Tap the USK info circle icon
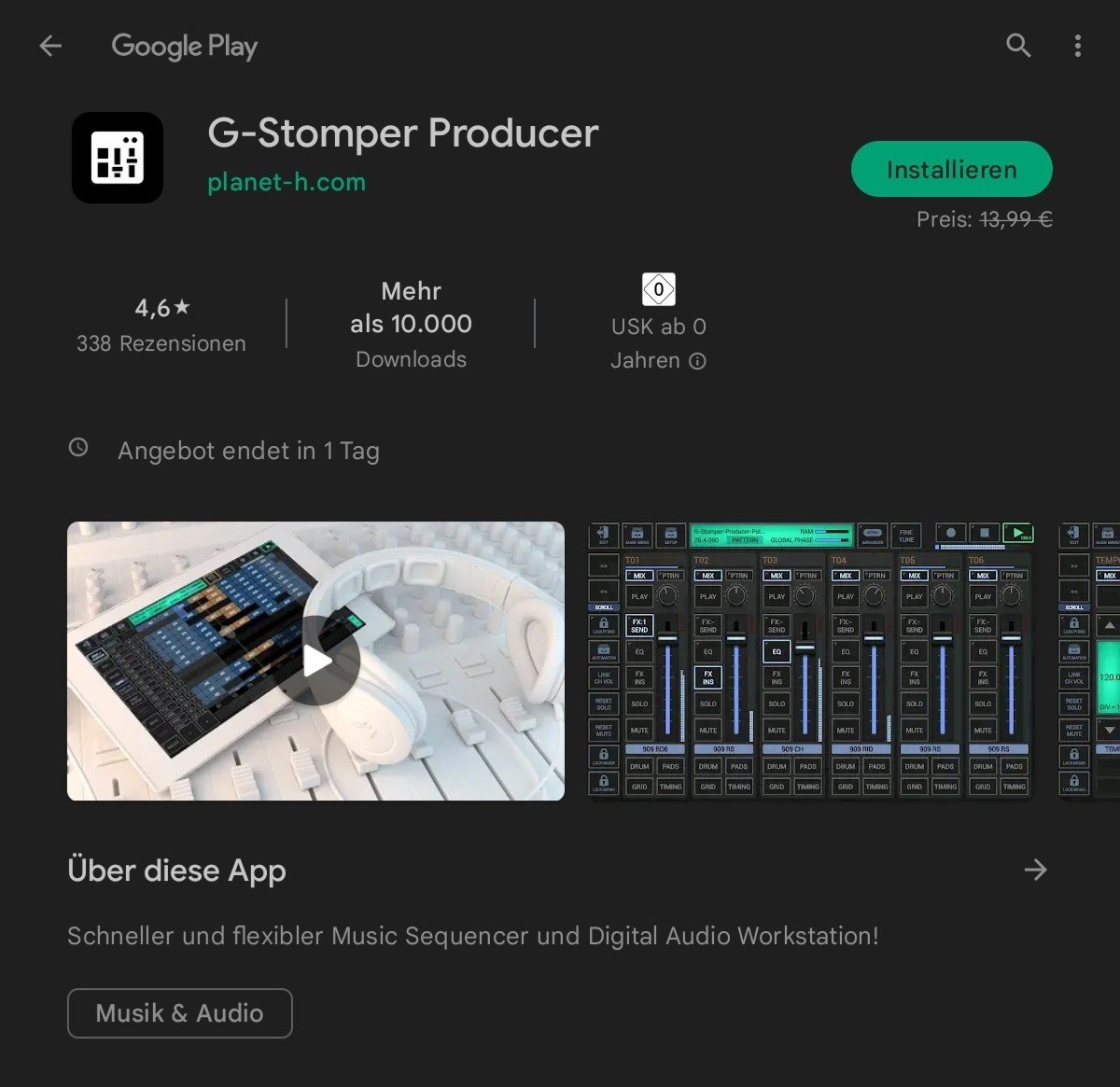This screenshot has width=1120, height=1087. pos(697,361)
